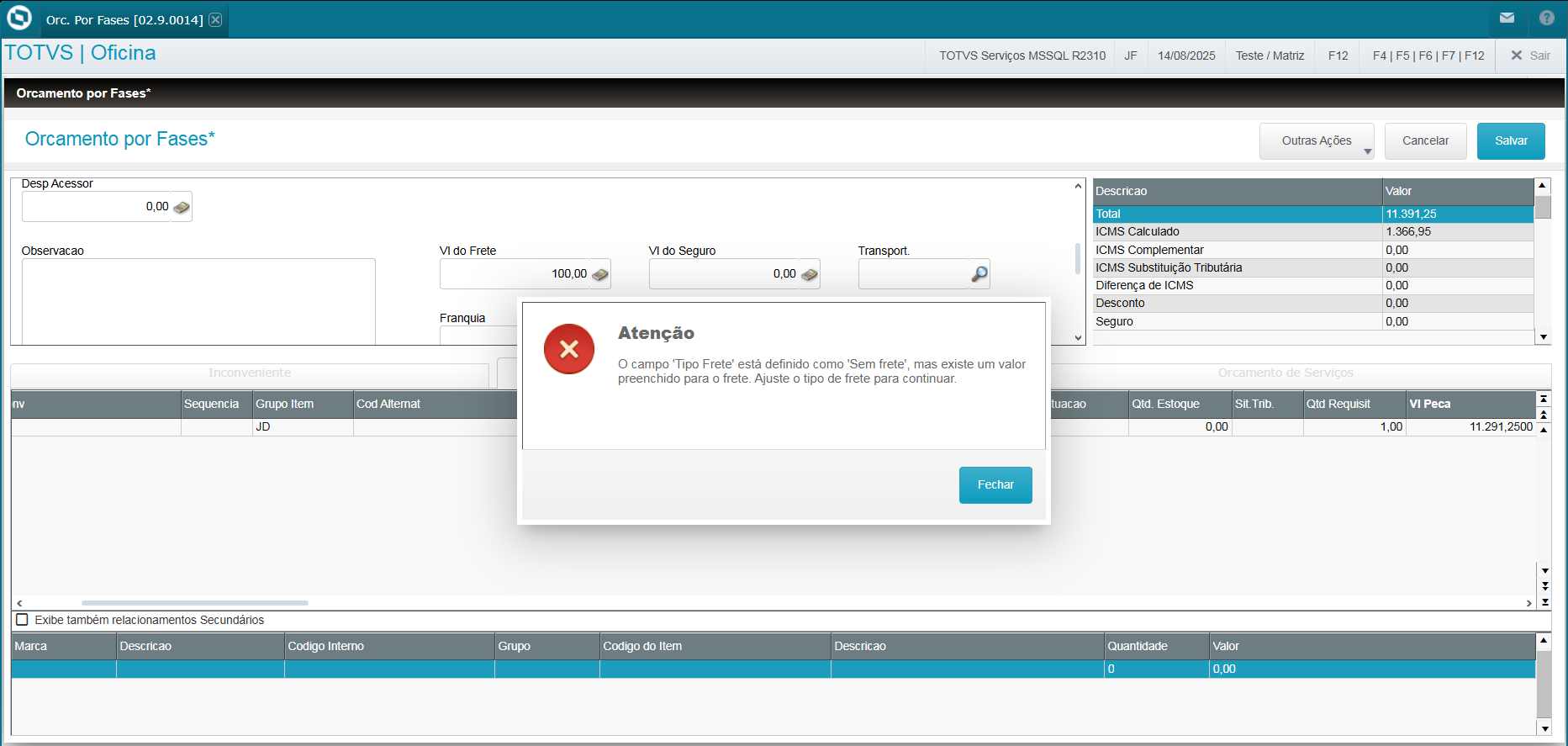Click the Vl Peca column header
Screen dimensions: 1568x746
click(x=1471, y=405)
